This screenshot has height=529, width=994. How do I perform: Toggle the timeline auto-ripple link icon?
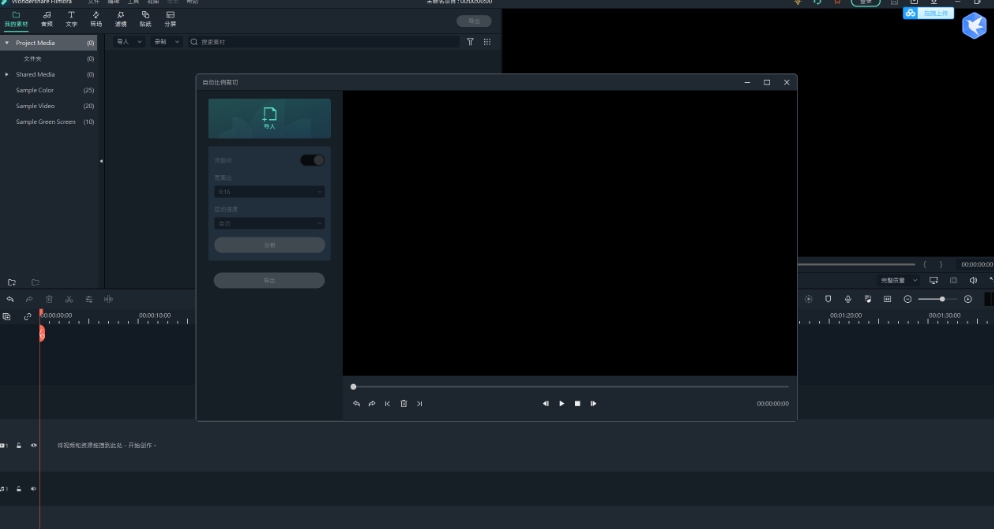(27, 317)
